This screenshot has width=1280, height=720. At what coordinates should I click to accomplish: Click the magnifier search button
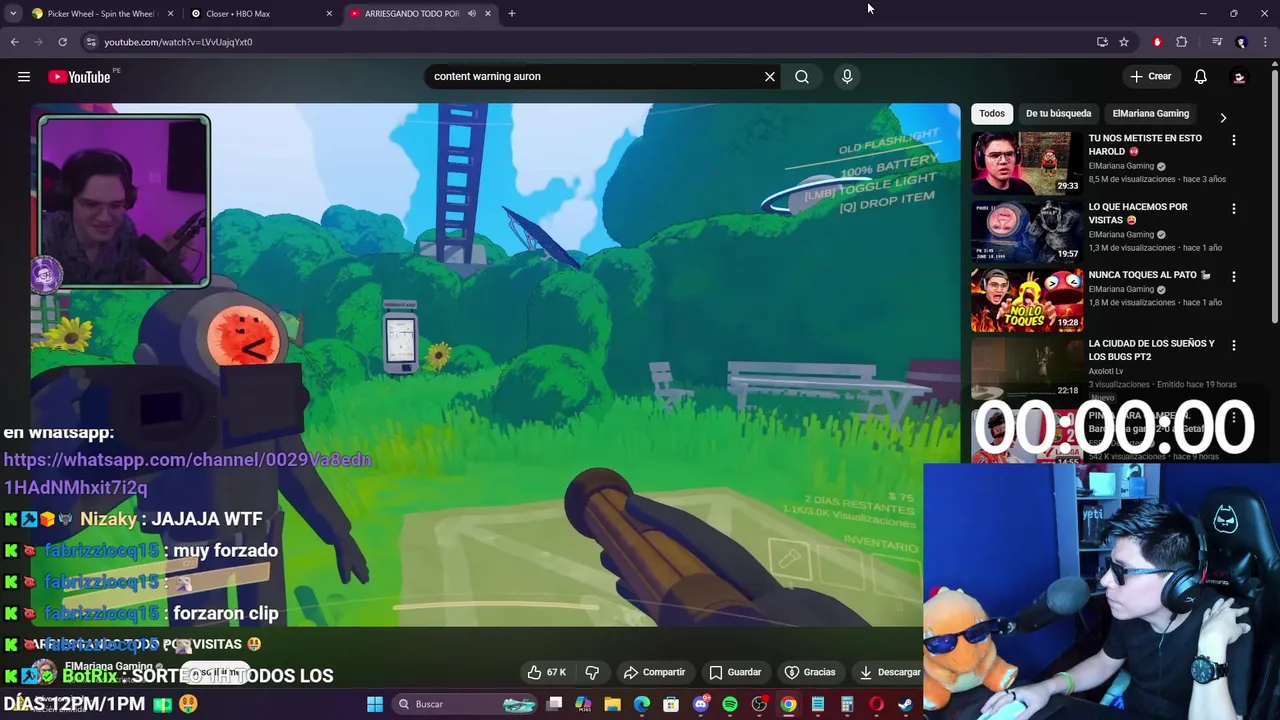[802, 76]
